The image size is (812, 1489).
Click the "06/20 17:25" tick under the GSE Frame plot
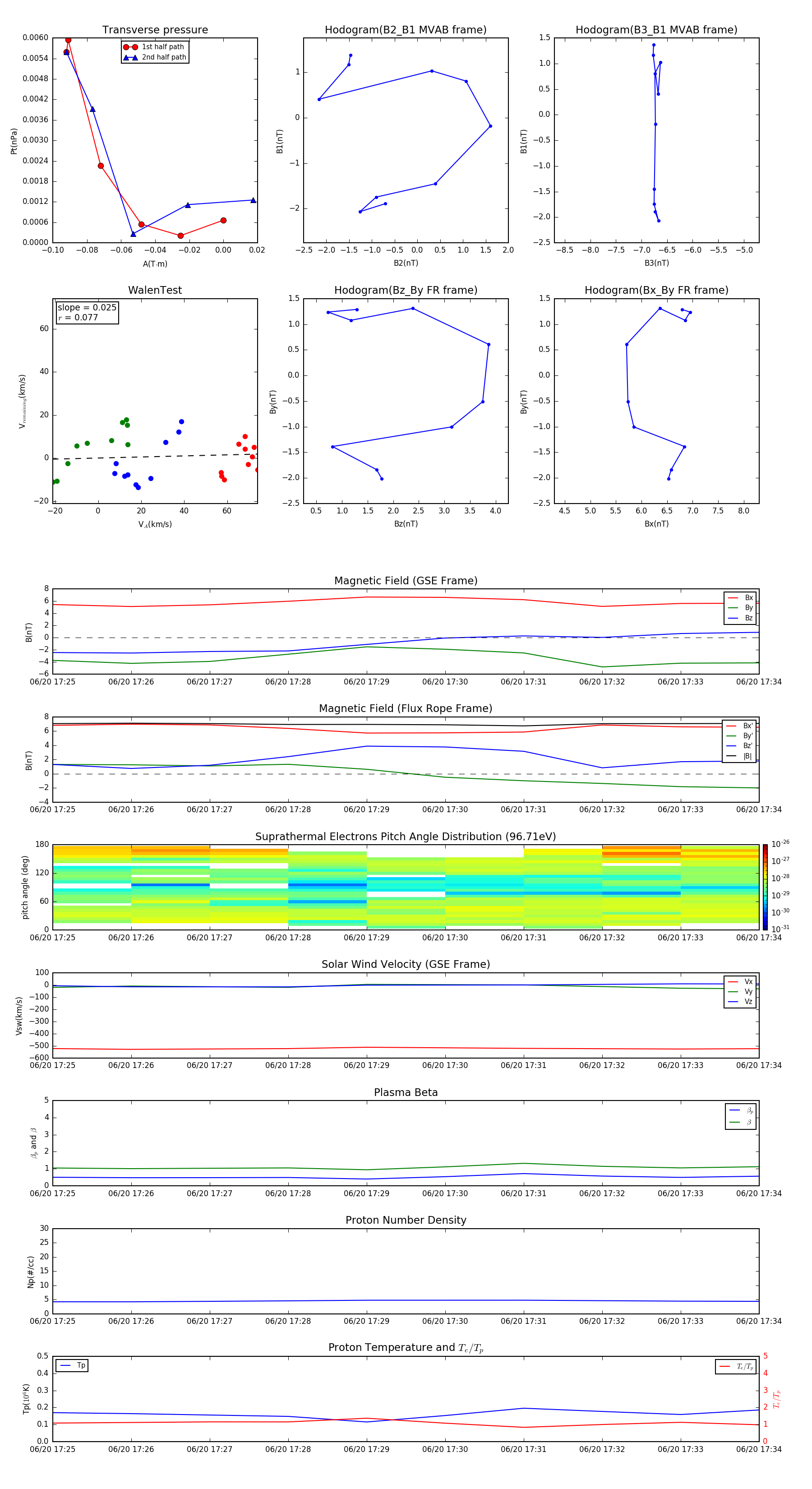53,682
